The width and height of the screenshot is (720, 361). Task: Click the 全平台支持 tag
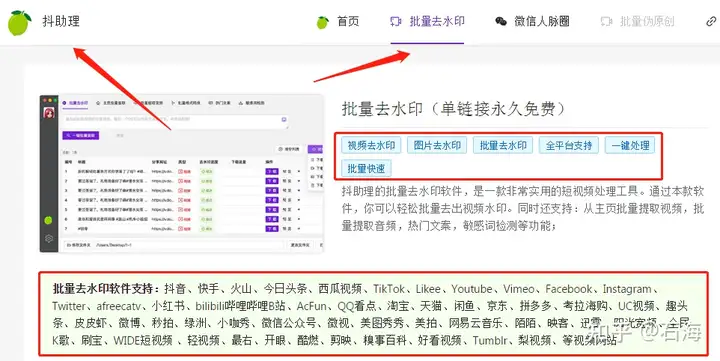click(569, 146)
